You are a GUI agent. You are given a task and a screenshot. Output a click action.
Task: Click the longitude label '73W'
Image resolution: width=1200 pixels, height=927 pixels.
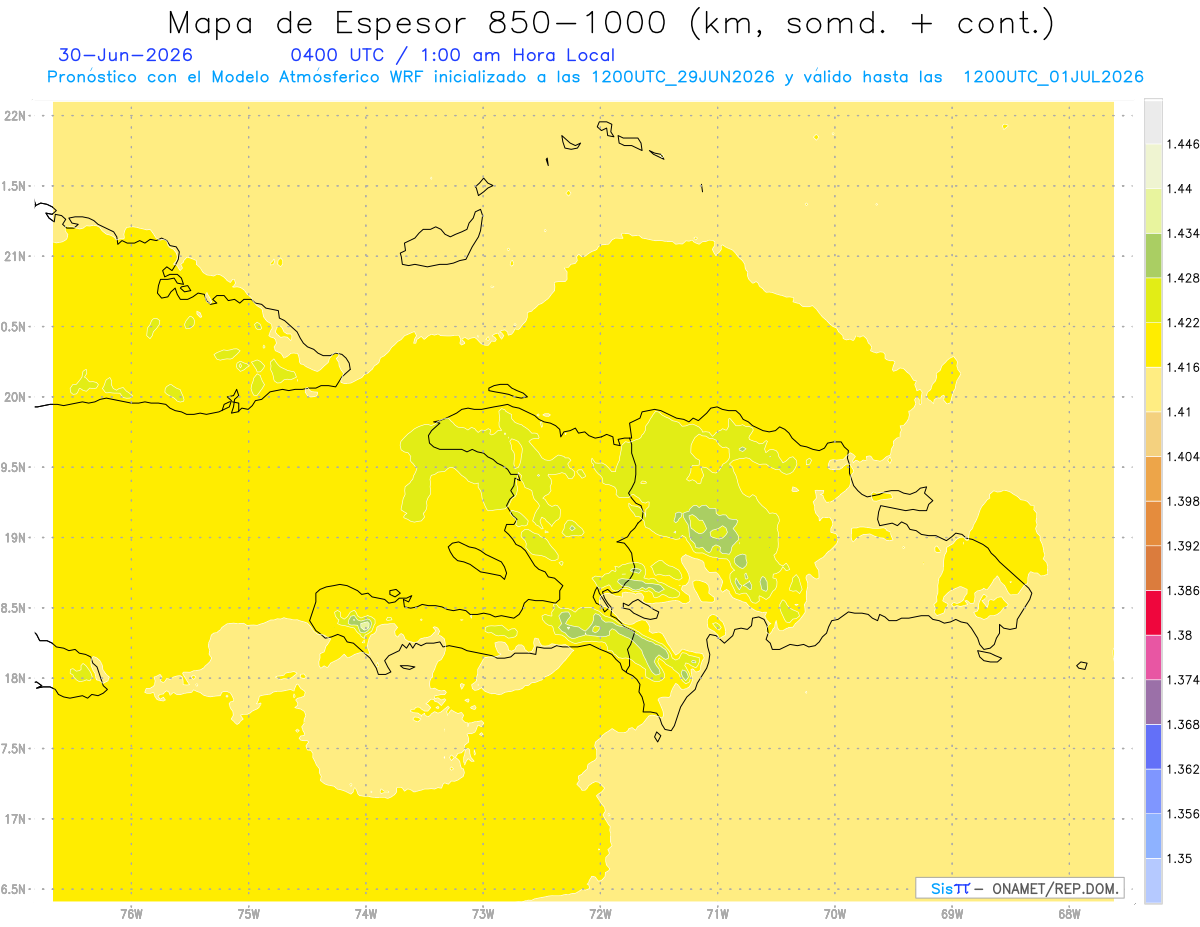483,913
